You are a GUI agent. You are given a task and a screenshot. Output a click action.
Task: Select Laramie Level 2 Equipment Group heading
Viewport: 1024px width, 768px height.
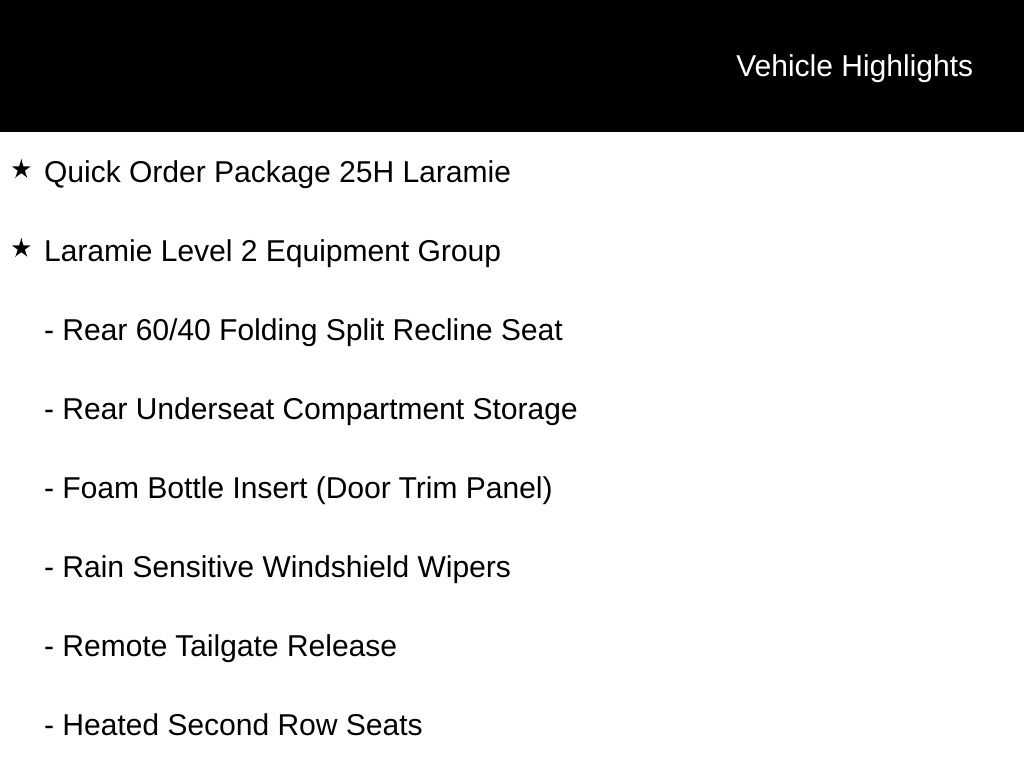(x=272, y=251)
